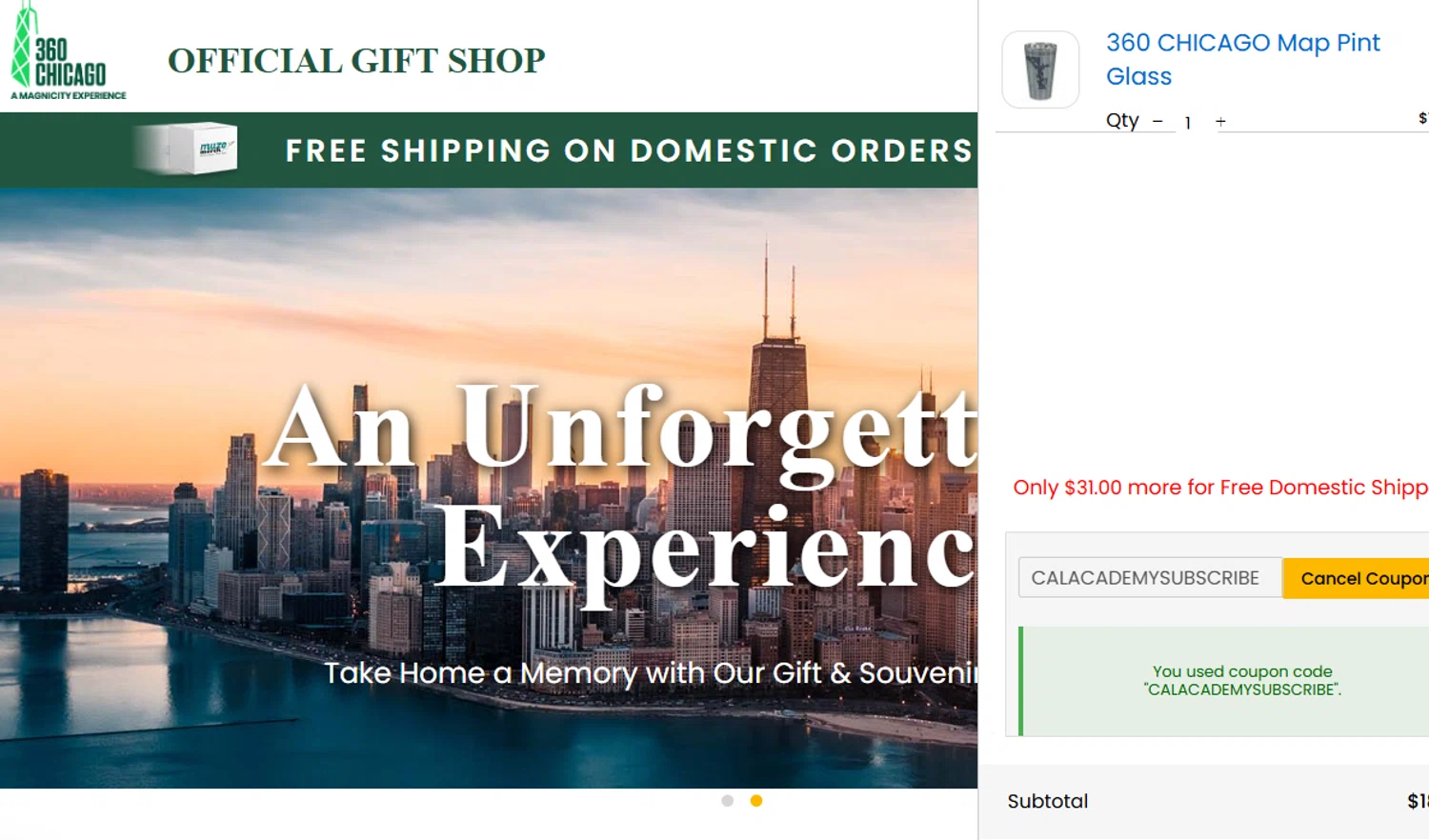Open the 360 Chicago logo home link
The image size is (1429, 840).
(68, 51)
